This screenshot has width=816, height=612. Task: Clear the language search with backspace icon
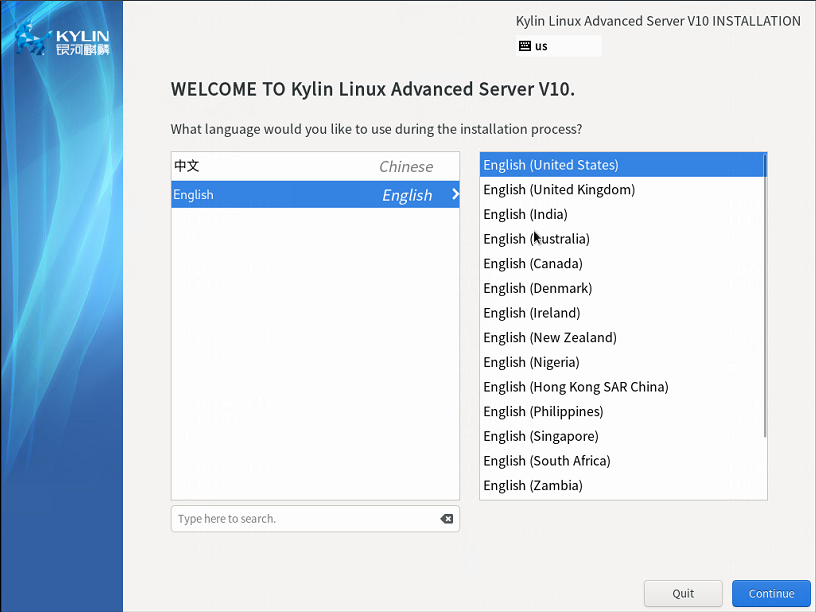447,518
